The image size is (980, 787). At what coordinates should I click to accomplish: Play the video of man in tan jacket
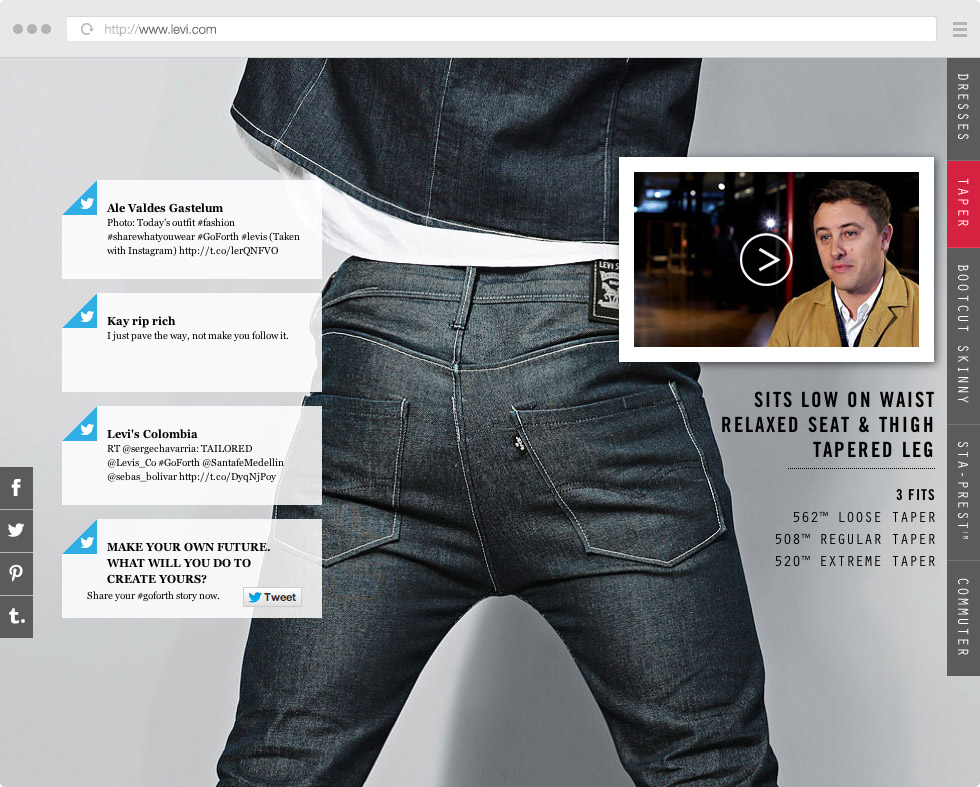click(766, 260)
